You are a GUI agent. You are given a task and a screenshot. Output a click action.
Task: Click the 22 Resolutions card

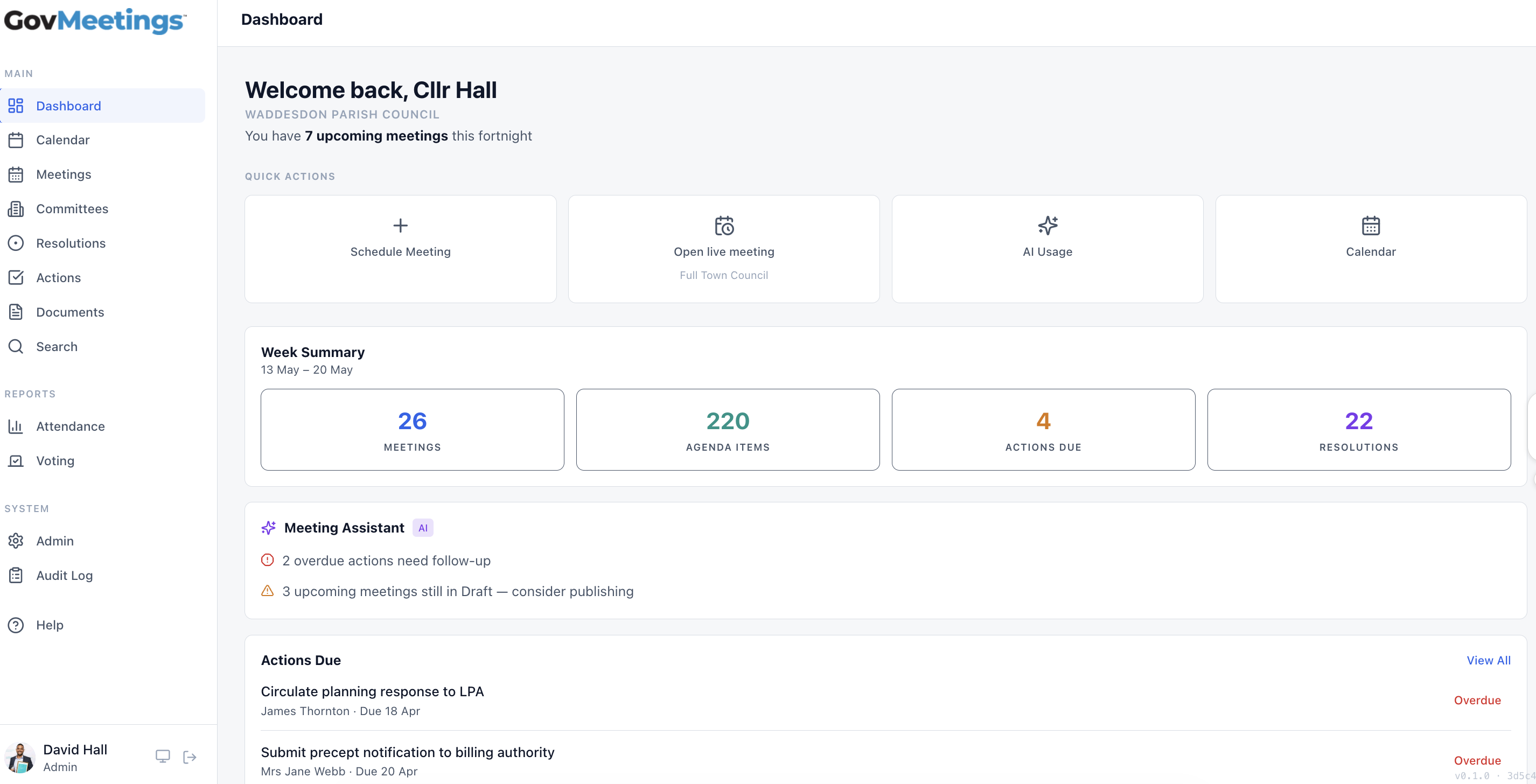coord(1359,430)
